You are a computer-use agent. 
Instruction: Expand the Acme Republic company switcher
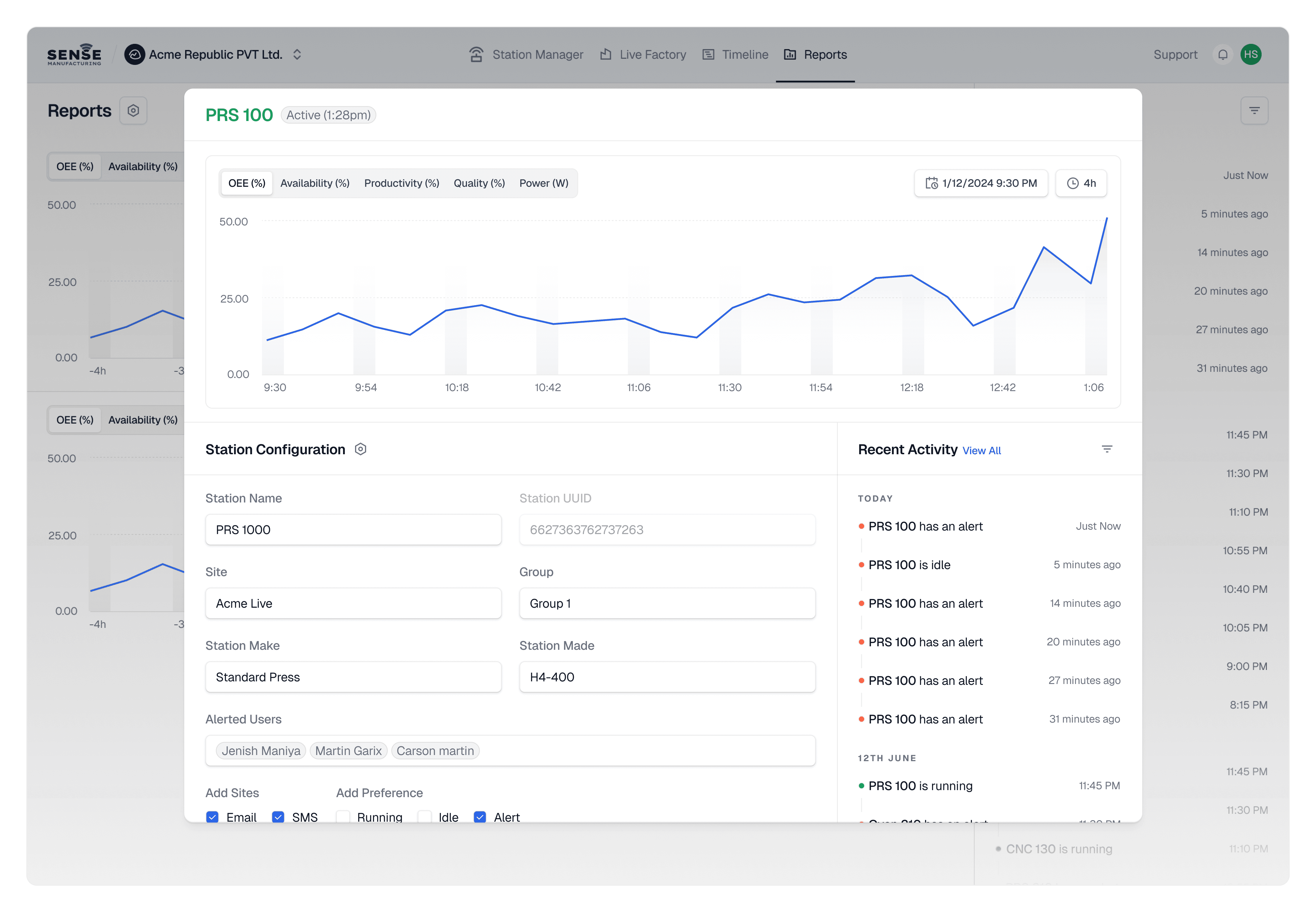pyautogui.click(x=297, y=55)
